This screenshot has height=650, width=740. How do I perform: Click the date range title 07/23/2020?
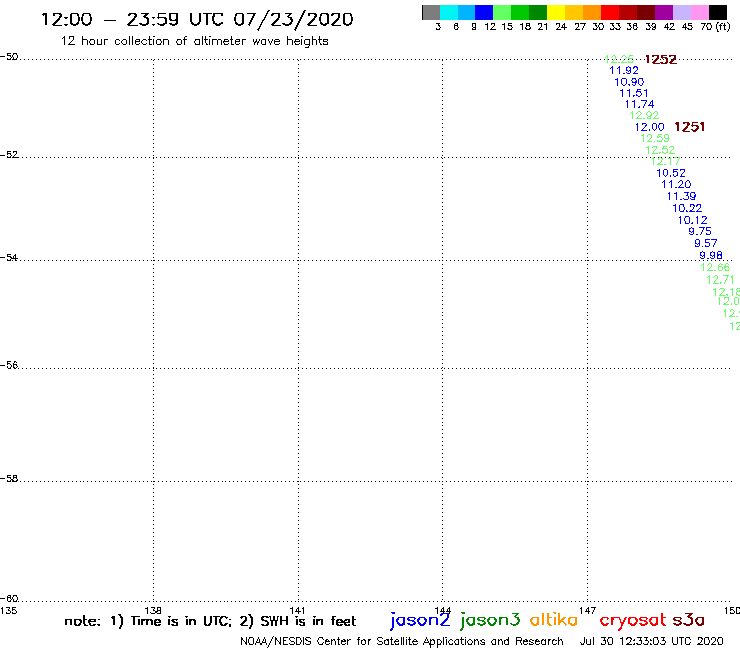tap(293, 20)
